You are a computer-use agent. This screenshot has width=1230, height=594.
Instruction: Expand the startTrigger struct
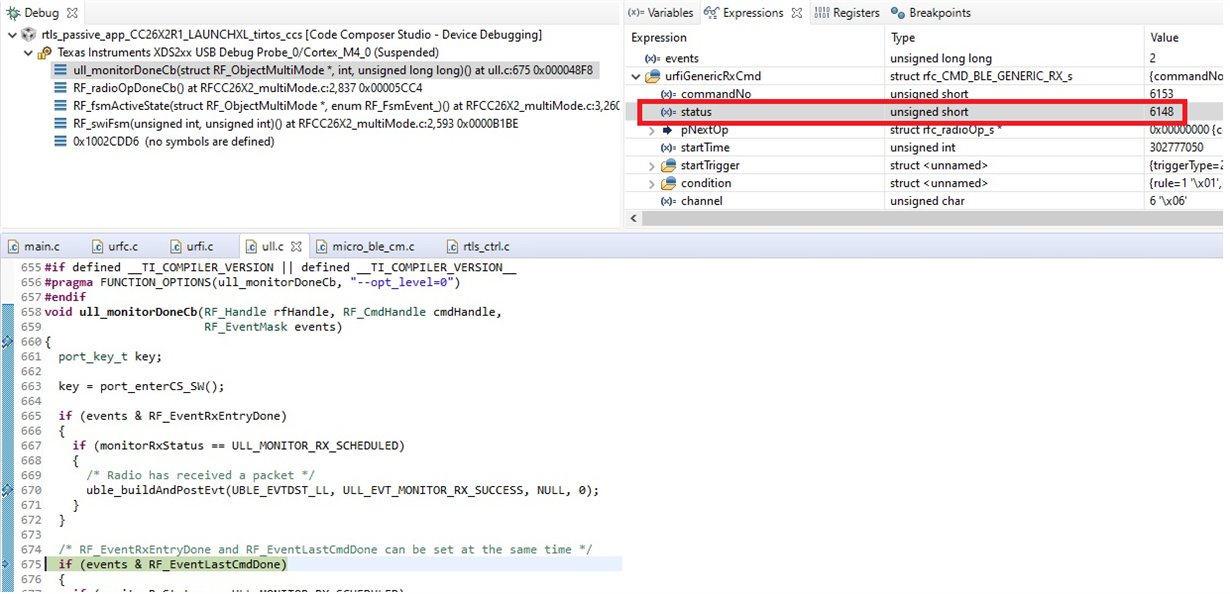pyautogui.click(x=652, y=166)
